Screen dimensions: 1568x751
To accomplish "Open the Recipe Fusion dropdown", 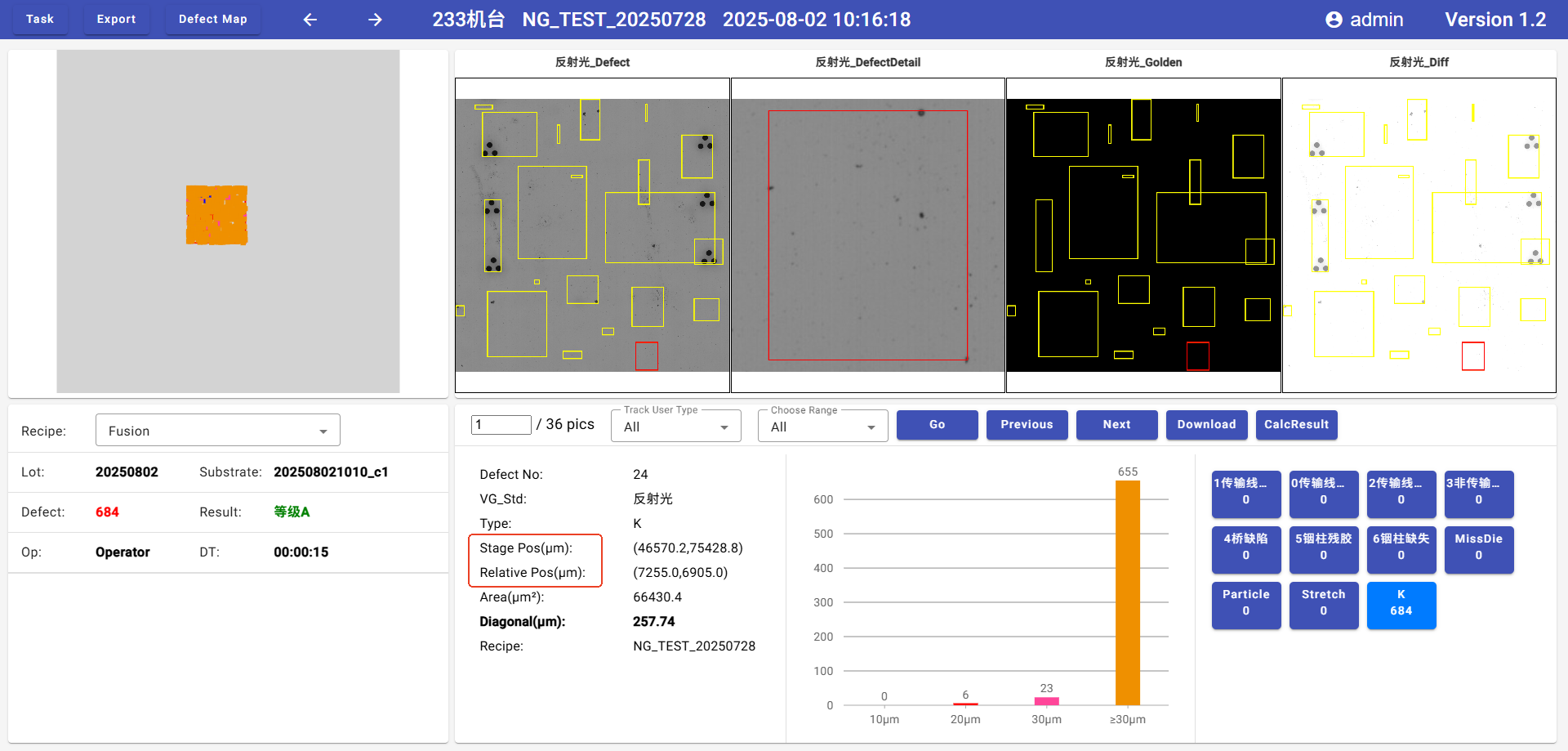I will tap(217, 431).
